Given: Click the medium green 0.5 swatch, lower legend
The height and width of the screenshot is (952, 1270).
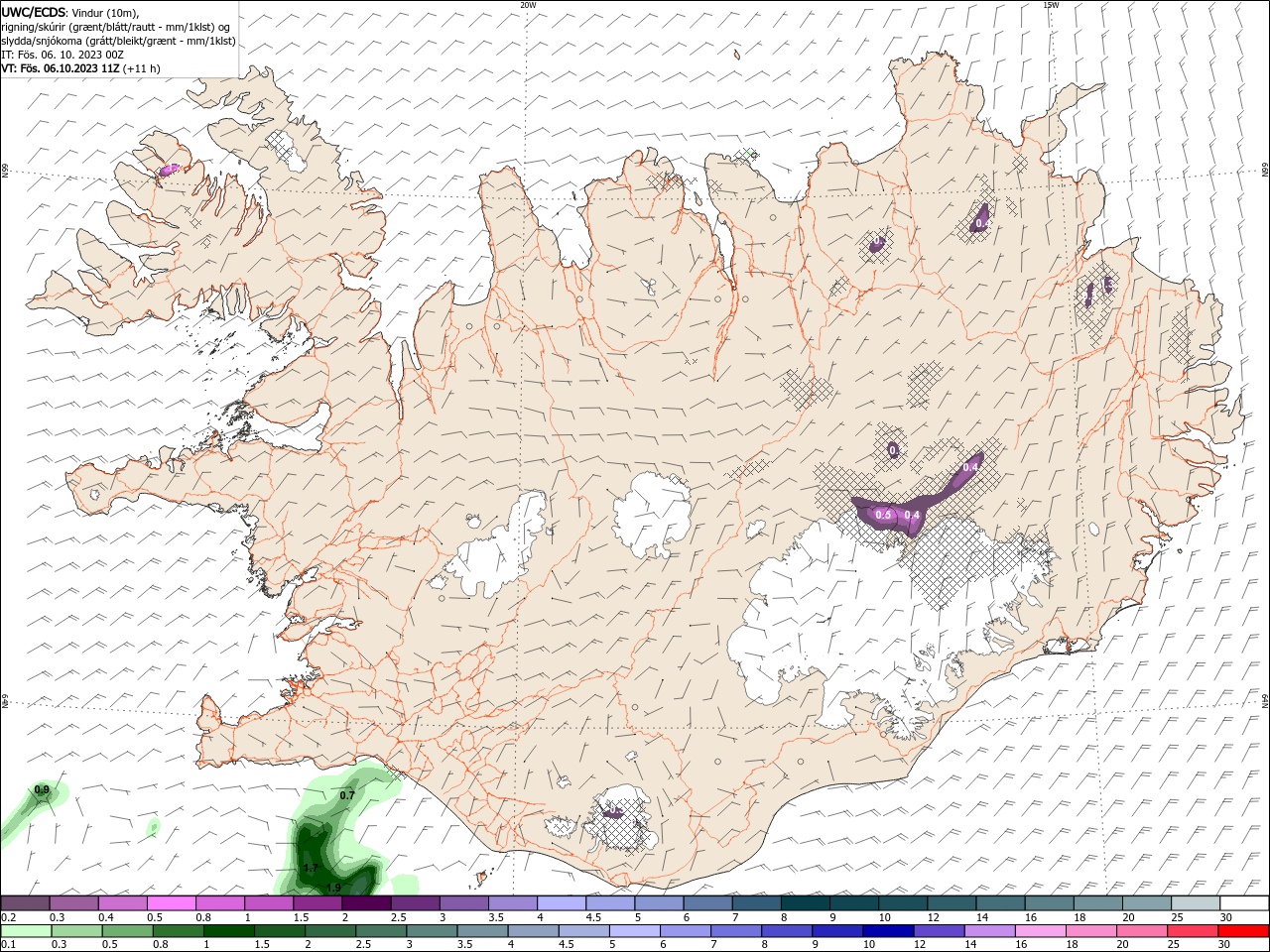Looking at the screenshot, I should [x=127, y=931].
